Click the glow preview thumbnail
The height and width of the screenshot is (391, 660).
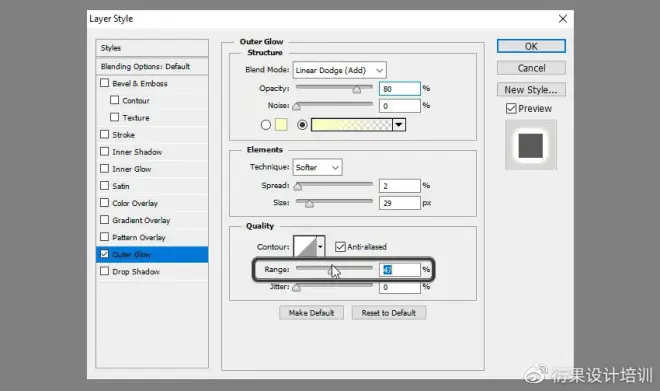pyautogui.click(x=531, y=145)
